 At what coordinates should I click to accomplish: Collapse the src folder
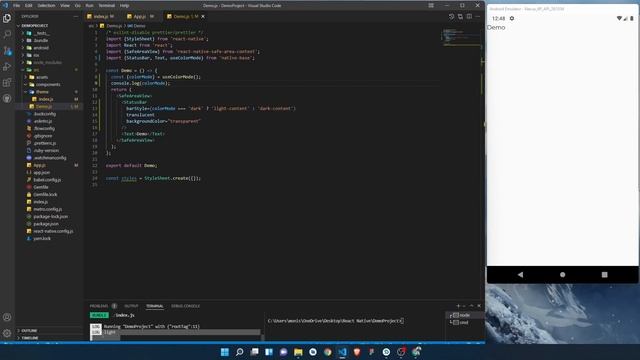tap(36, 70)
